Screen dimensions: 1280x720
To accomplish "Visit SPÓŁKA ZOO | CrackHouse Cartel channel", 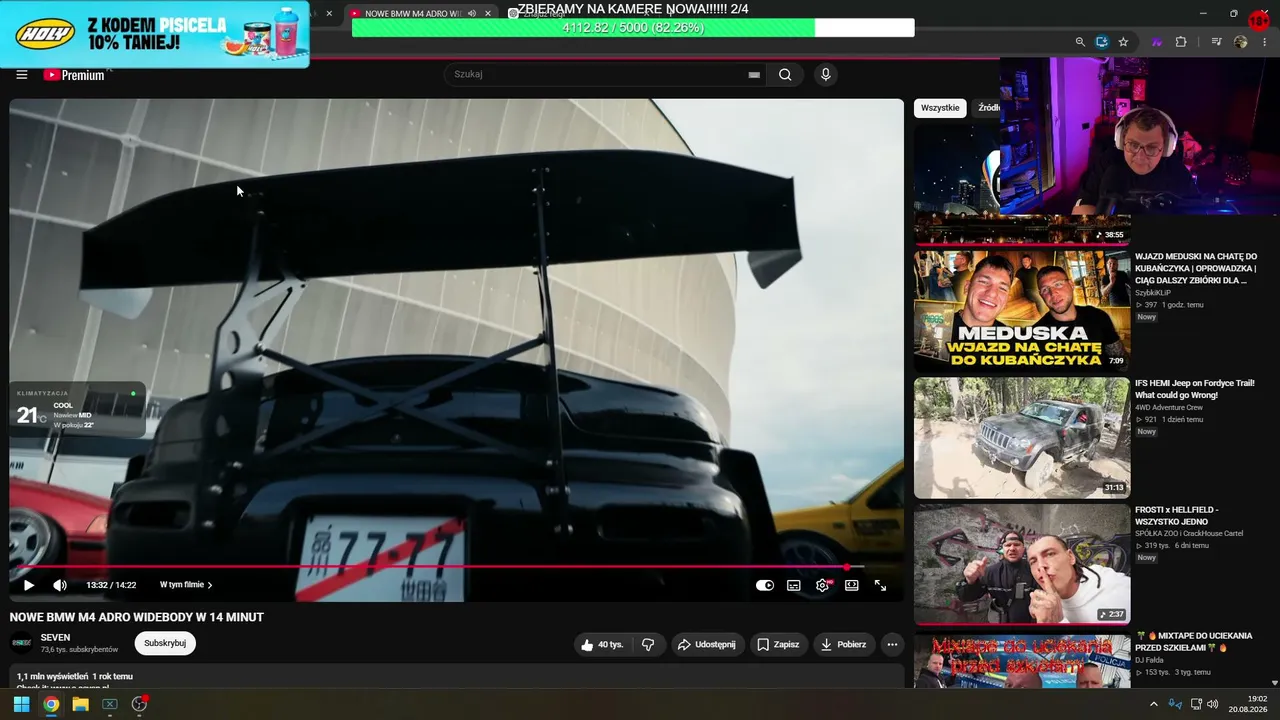I will pyautogui.click(x=1189, y=534).
